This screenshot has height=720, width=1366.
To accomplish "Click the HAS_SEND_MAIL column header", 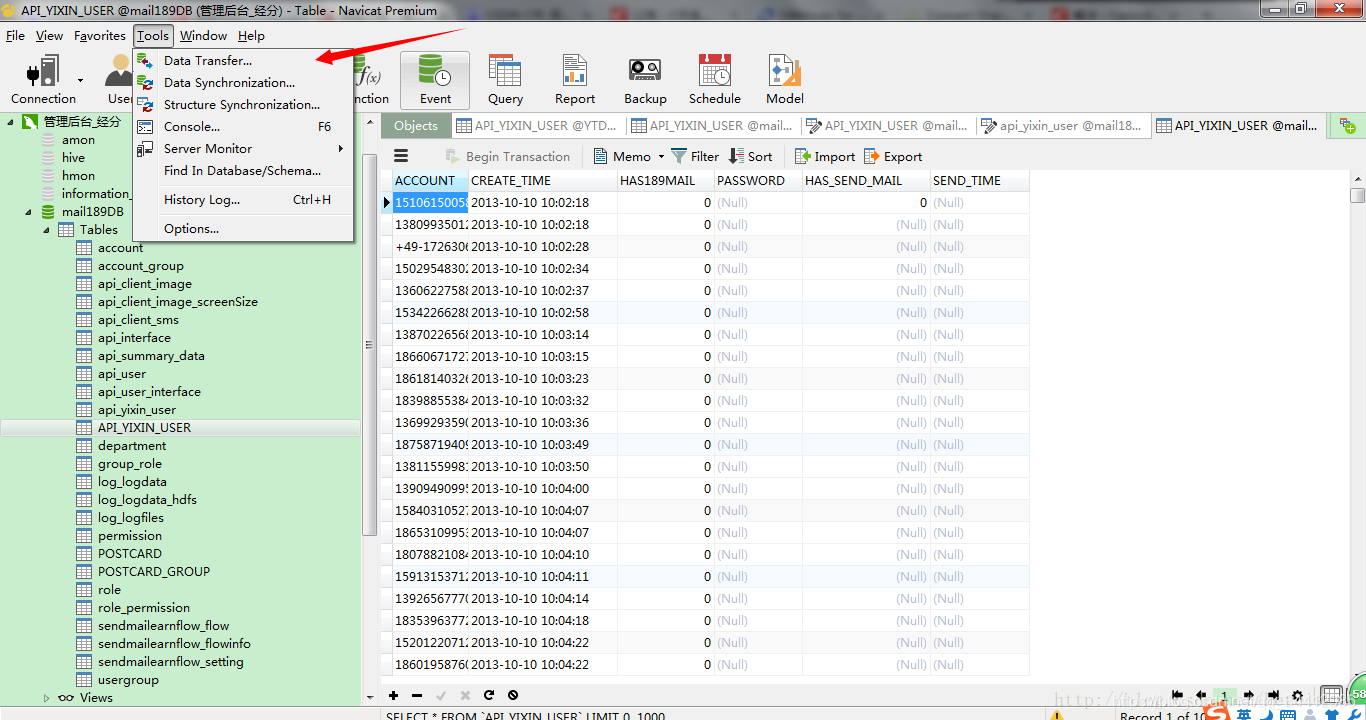I will coord(866,181).
